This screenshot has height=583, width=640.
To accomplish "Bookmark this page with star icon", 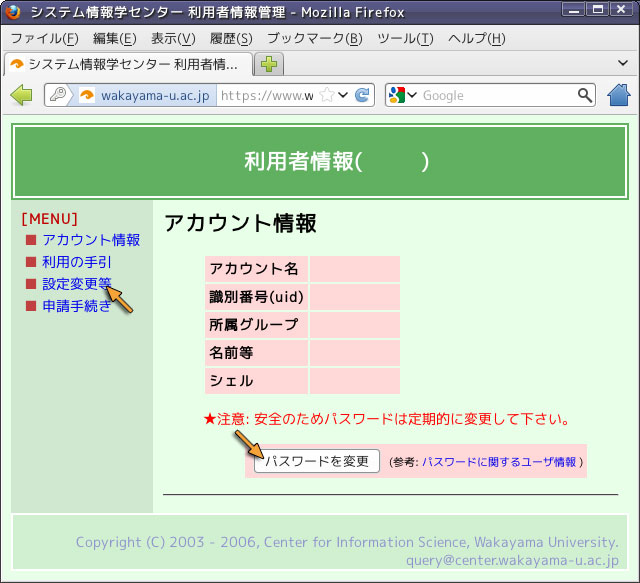I will [x=326, y=96].
